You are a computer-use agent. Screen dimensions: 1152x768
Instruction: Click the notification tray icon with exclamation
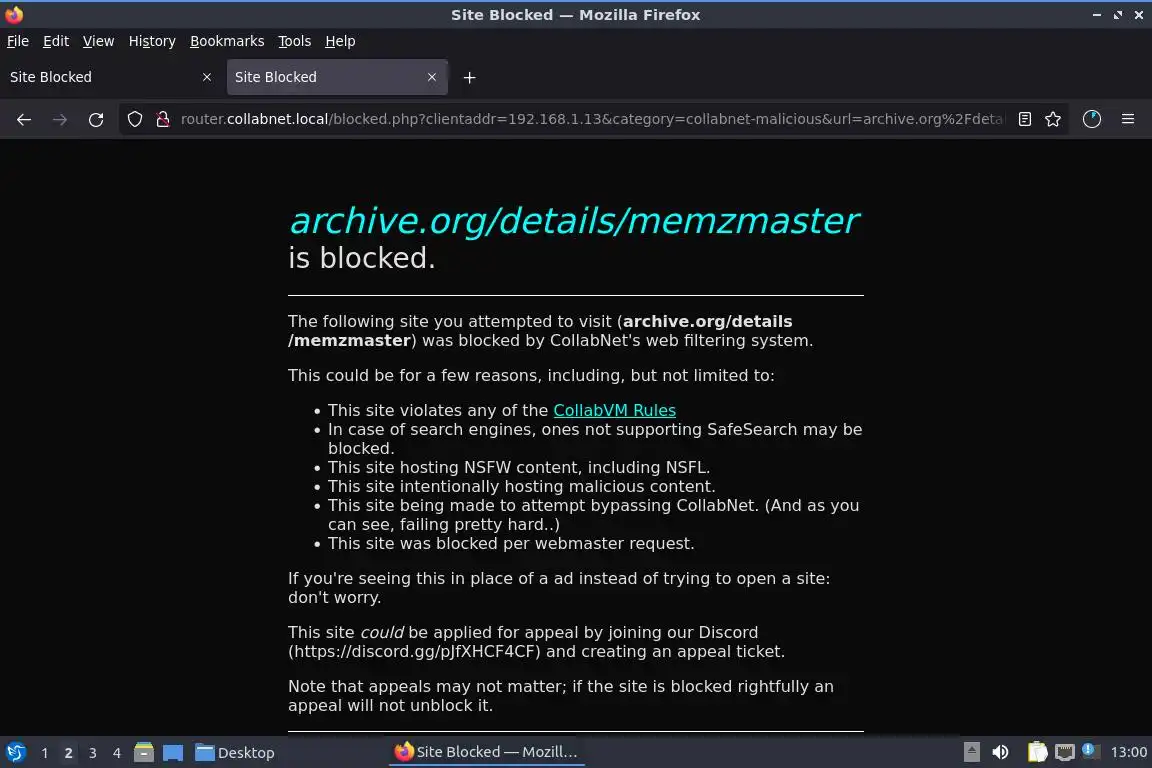(1090, 751)
